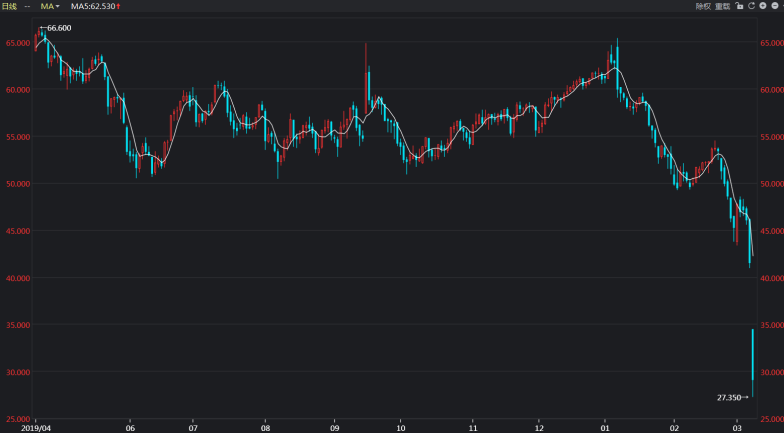The width and height of the screenshot is (784, 434).
Task: Click the MA5:62.530 indicator value
Action: point(92,6)
